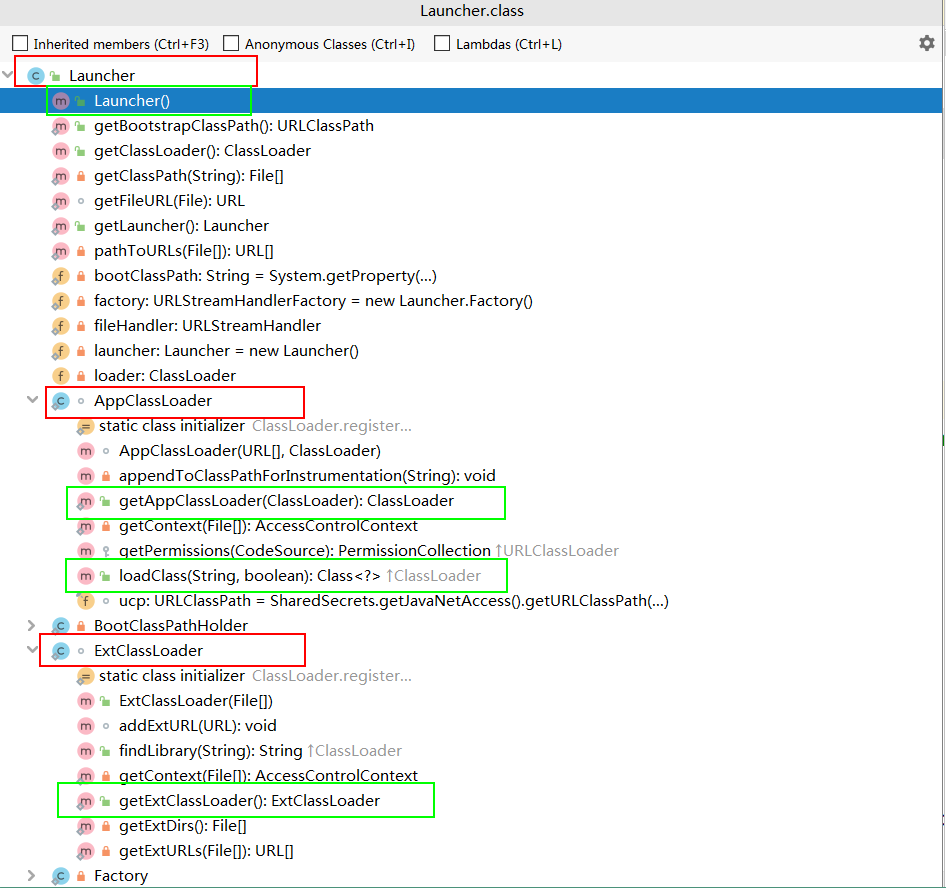Click the Launcher class icon
The width and height of the screenshot is (946, 889).
point(36,75)
